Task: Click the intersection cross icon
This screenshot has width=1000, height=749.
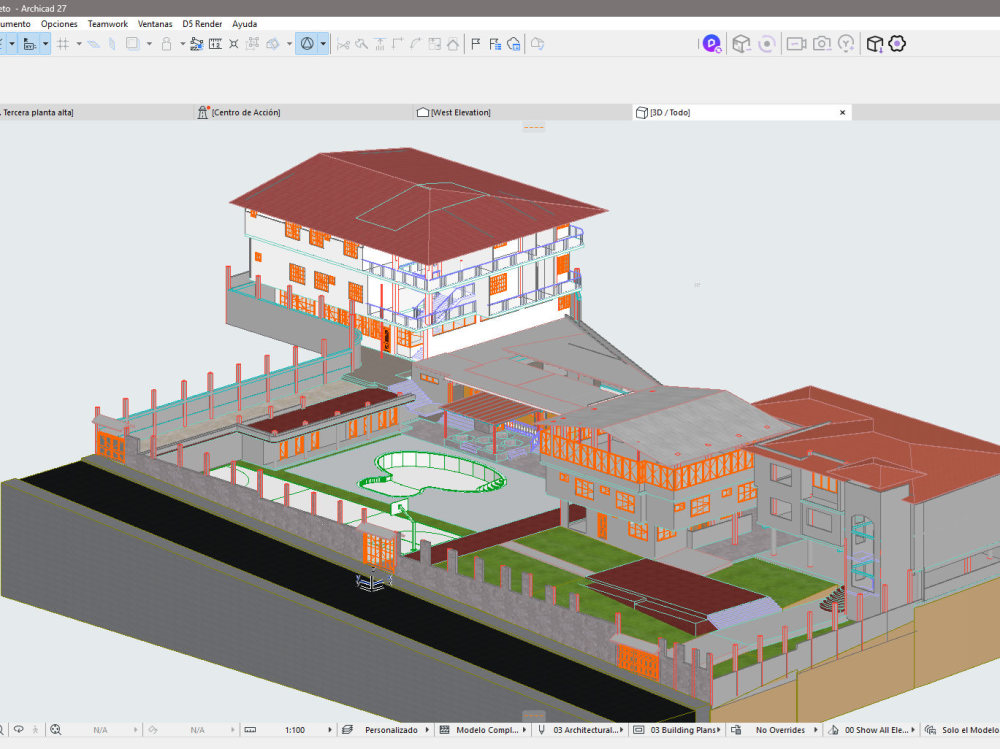Action: pyautogui.click(x=234, y=44)
